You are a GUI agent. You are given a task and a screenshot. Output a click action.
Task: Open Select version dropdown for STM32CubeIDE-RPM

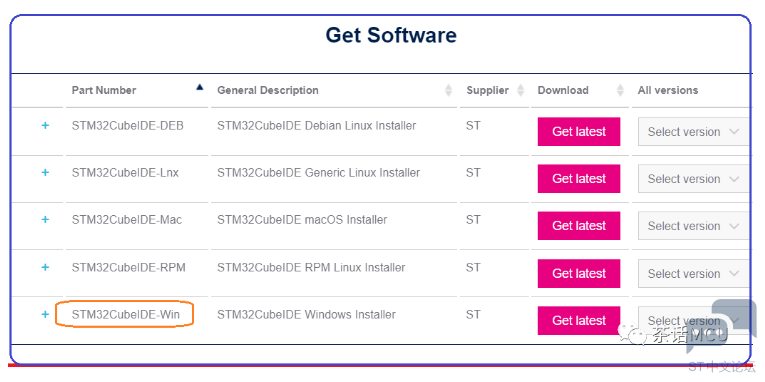click(x=693, y=273)
